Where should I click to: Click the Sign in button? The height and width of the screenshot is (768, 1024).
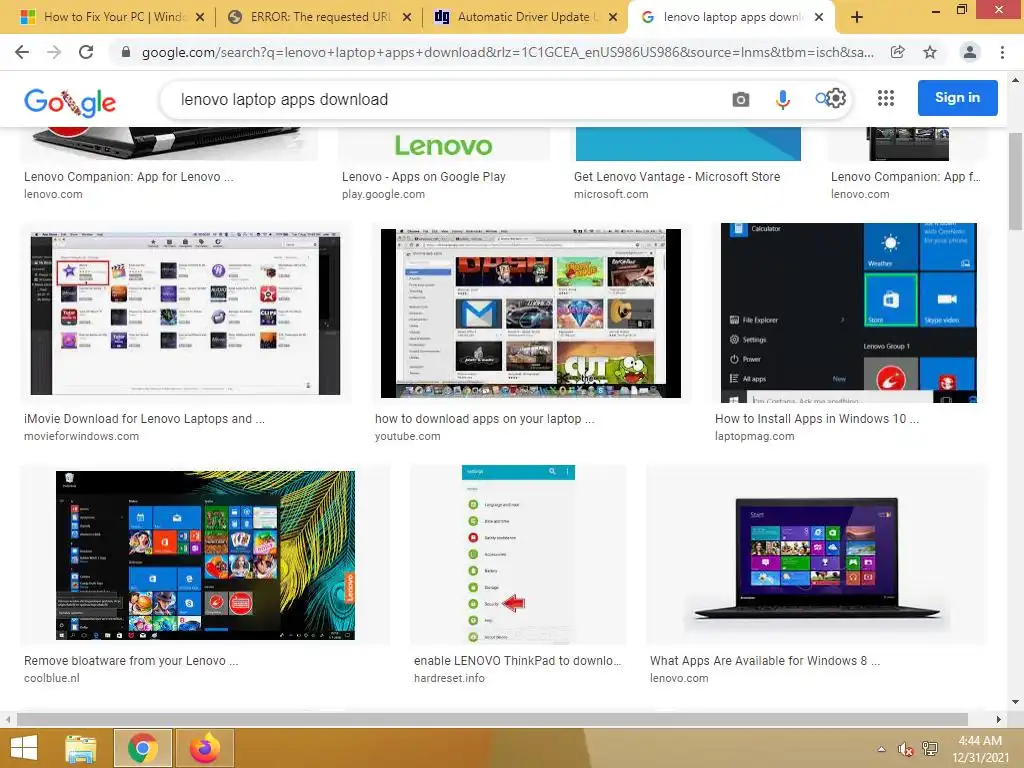[x=957, y=98]
